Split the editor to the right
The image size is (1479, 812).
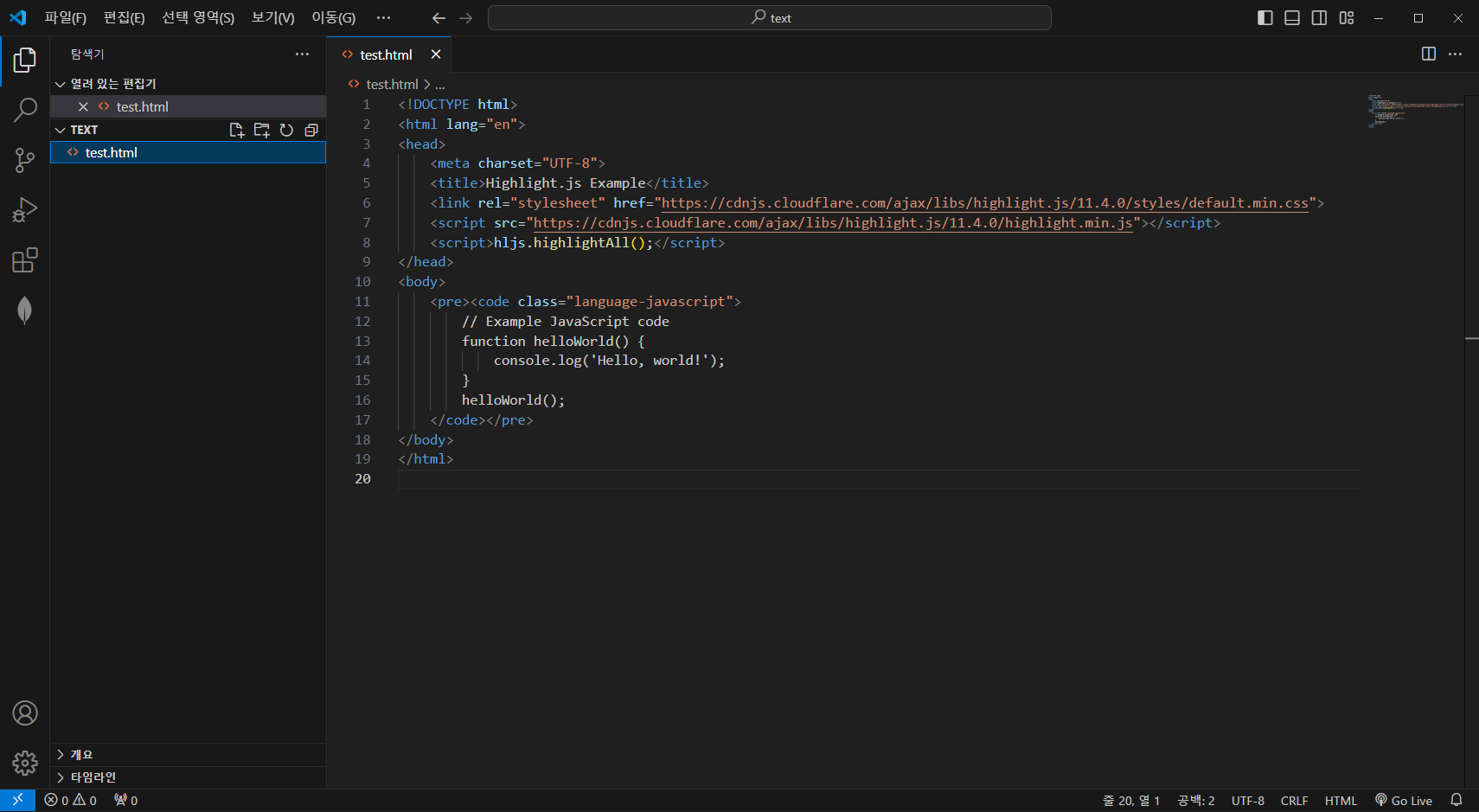[x=1427, y=54]
